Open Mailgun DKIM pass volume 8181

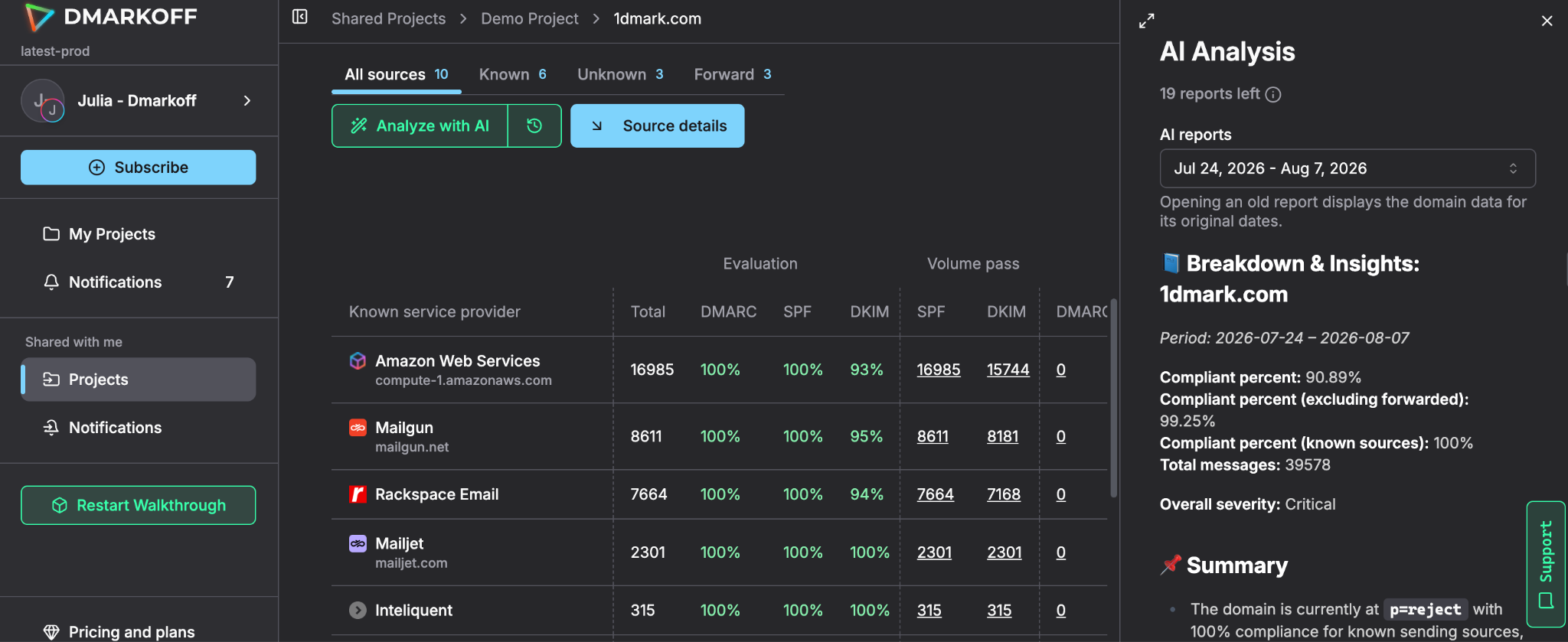pos(1003,436)
